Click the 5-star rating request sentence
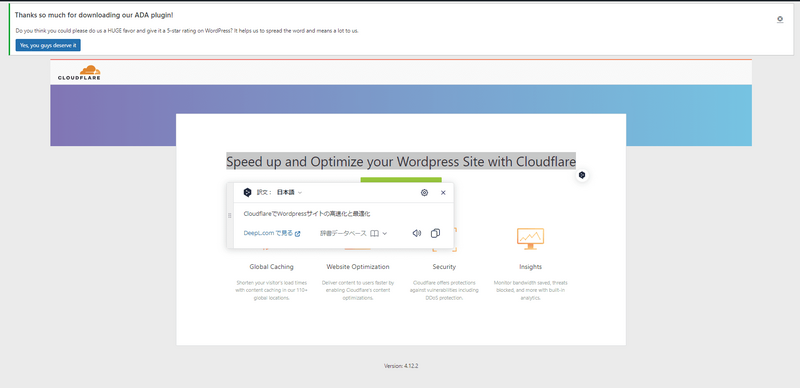This screenshot has height=388, width=800. click(187, 31)
